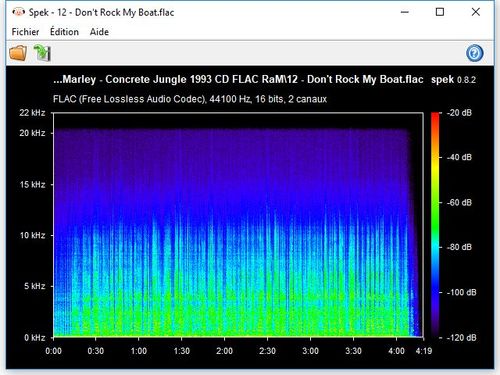Open the Aide menu
This screenshot has height=375, width=500.
coord(99,32)
